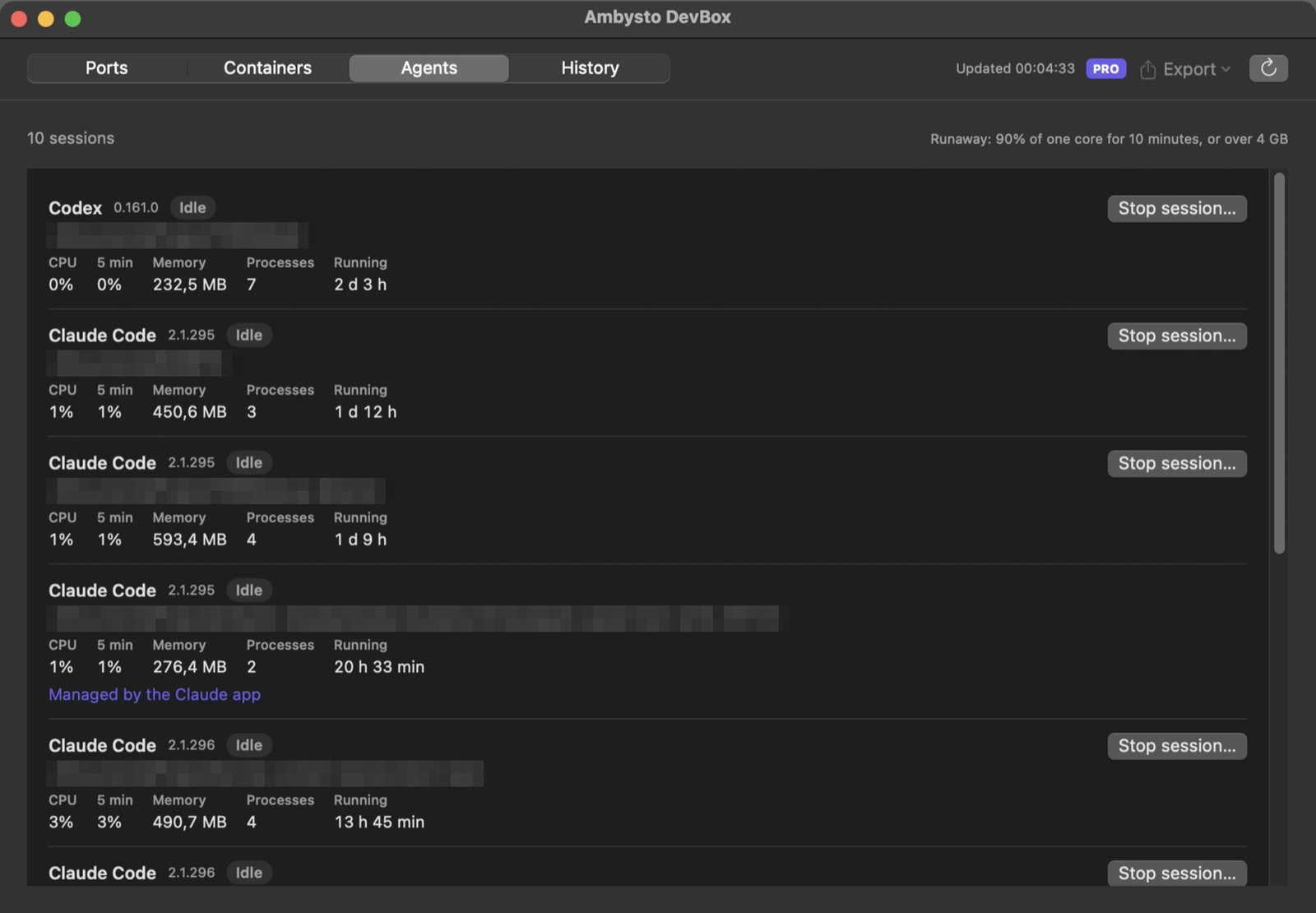Select the Agents tab
The image size is (1316, 913).
pos(429,68)
